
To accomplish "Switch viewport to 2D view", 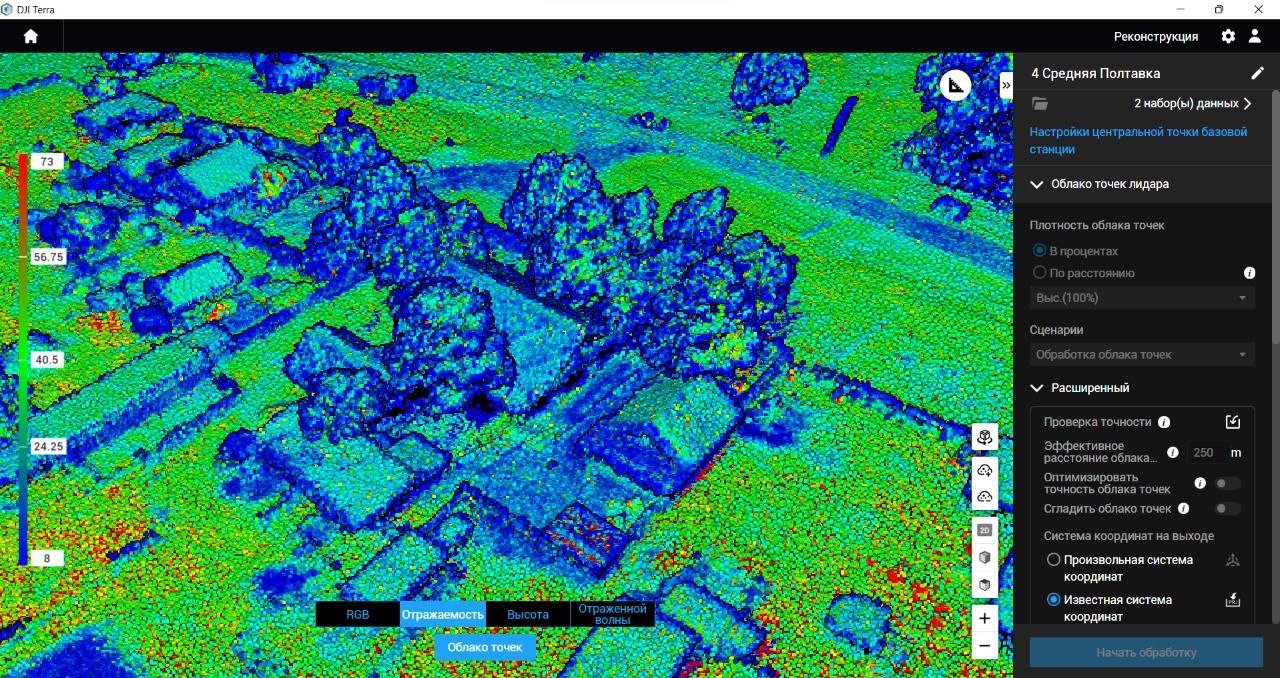I will 985,530.
